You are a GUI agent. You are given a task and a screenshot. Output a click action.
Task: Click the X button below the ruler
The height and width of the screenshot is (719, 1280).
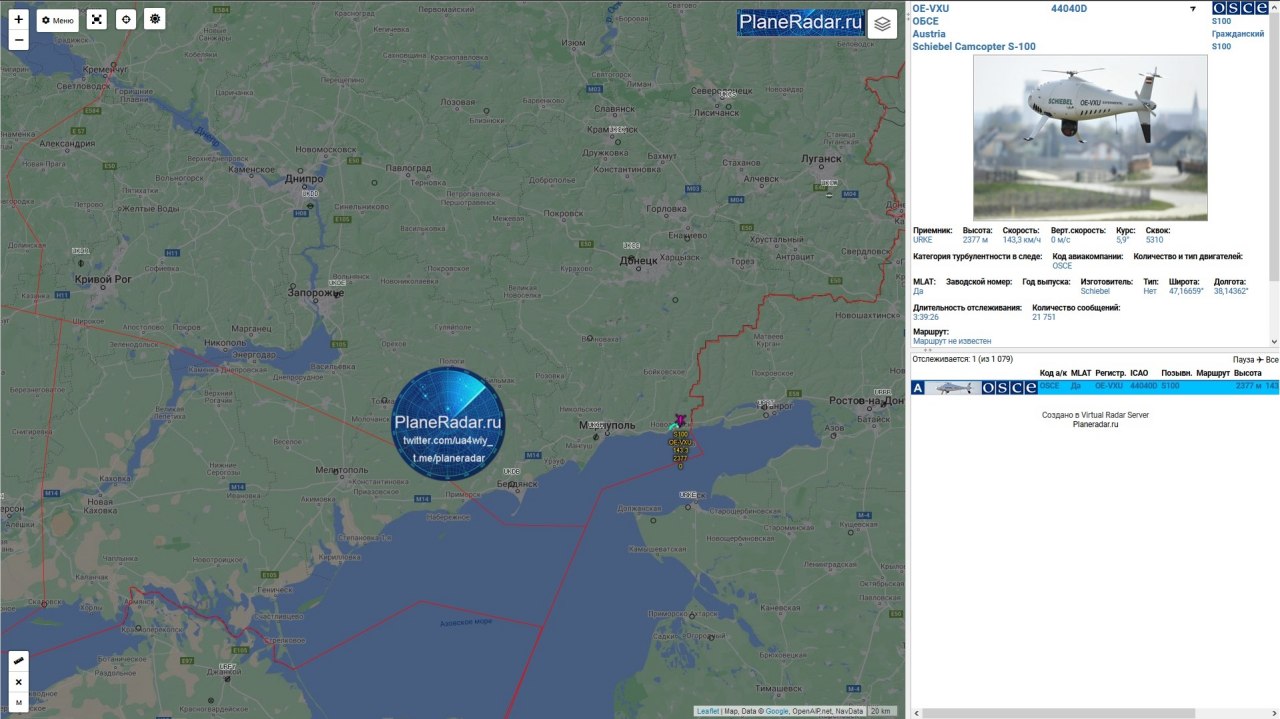(x=19, y=682)
